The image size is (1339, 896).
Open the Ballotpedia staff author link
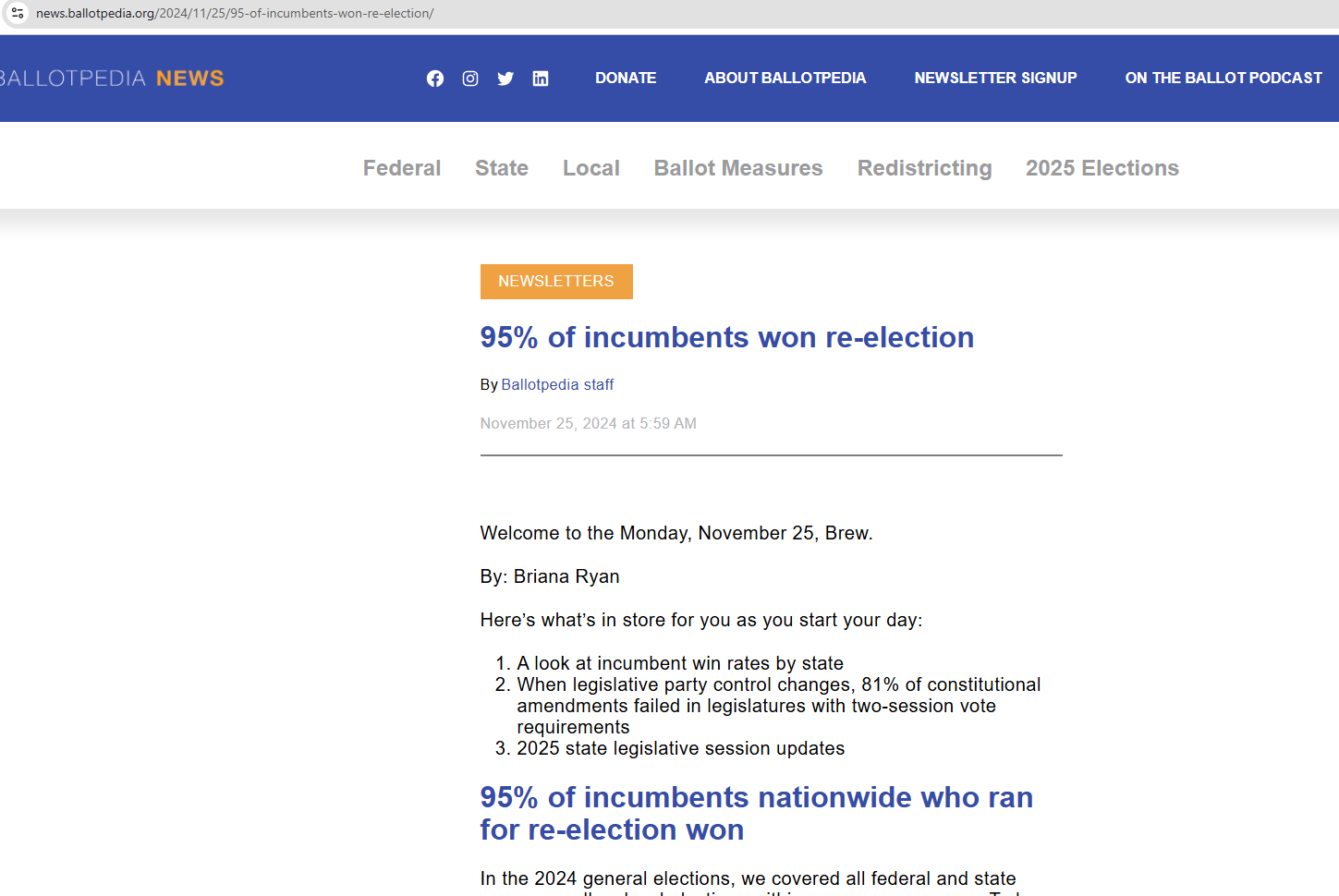pyautogui.click(x=557, y=385)
